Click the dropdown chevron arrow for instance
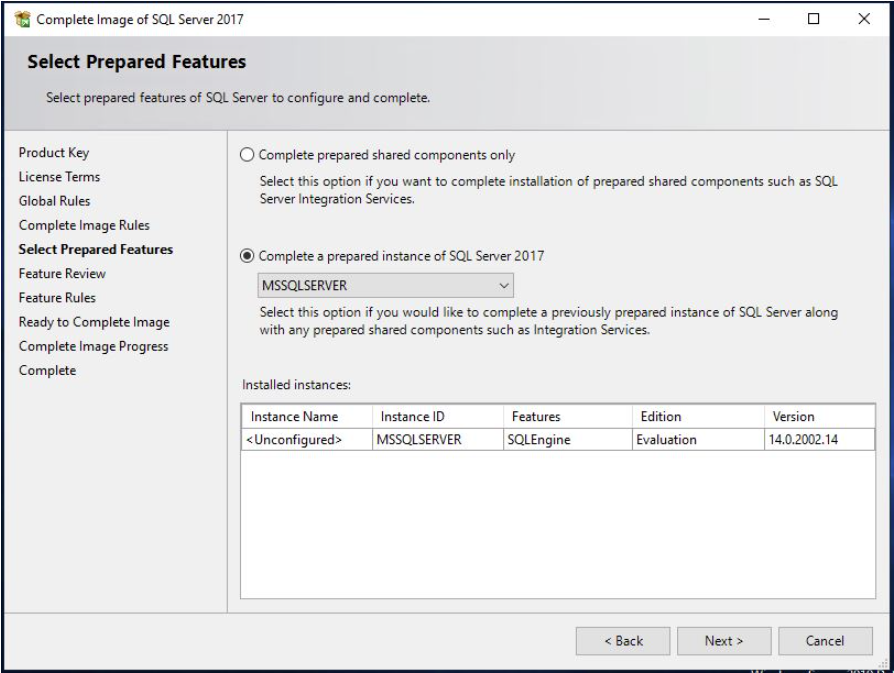 [x=503, y=285]
